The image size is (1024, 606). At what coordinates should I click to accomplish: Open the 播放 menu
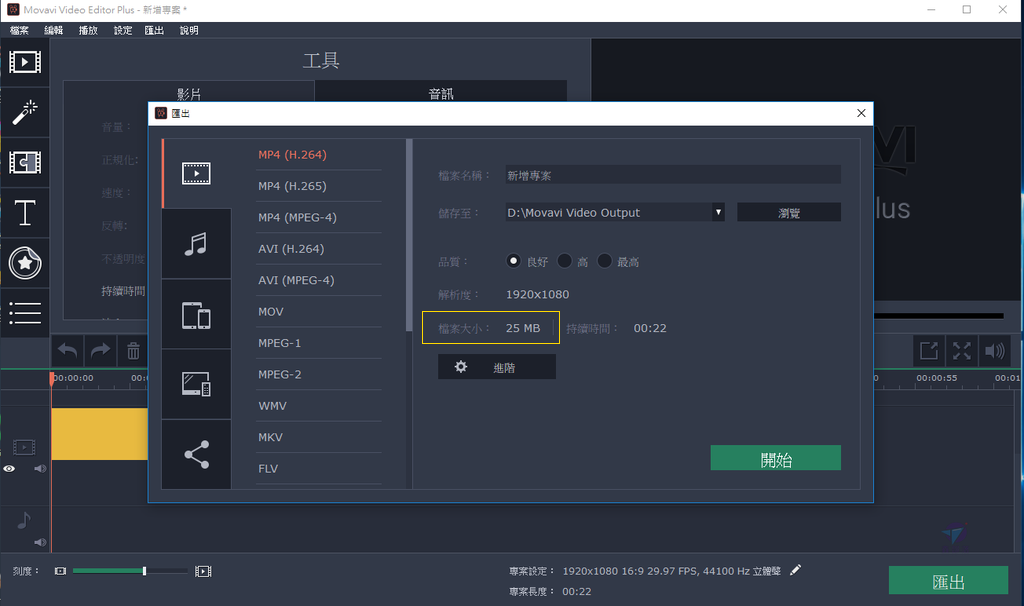tap(88, 30)
